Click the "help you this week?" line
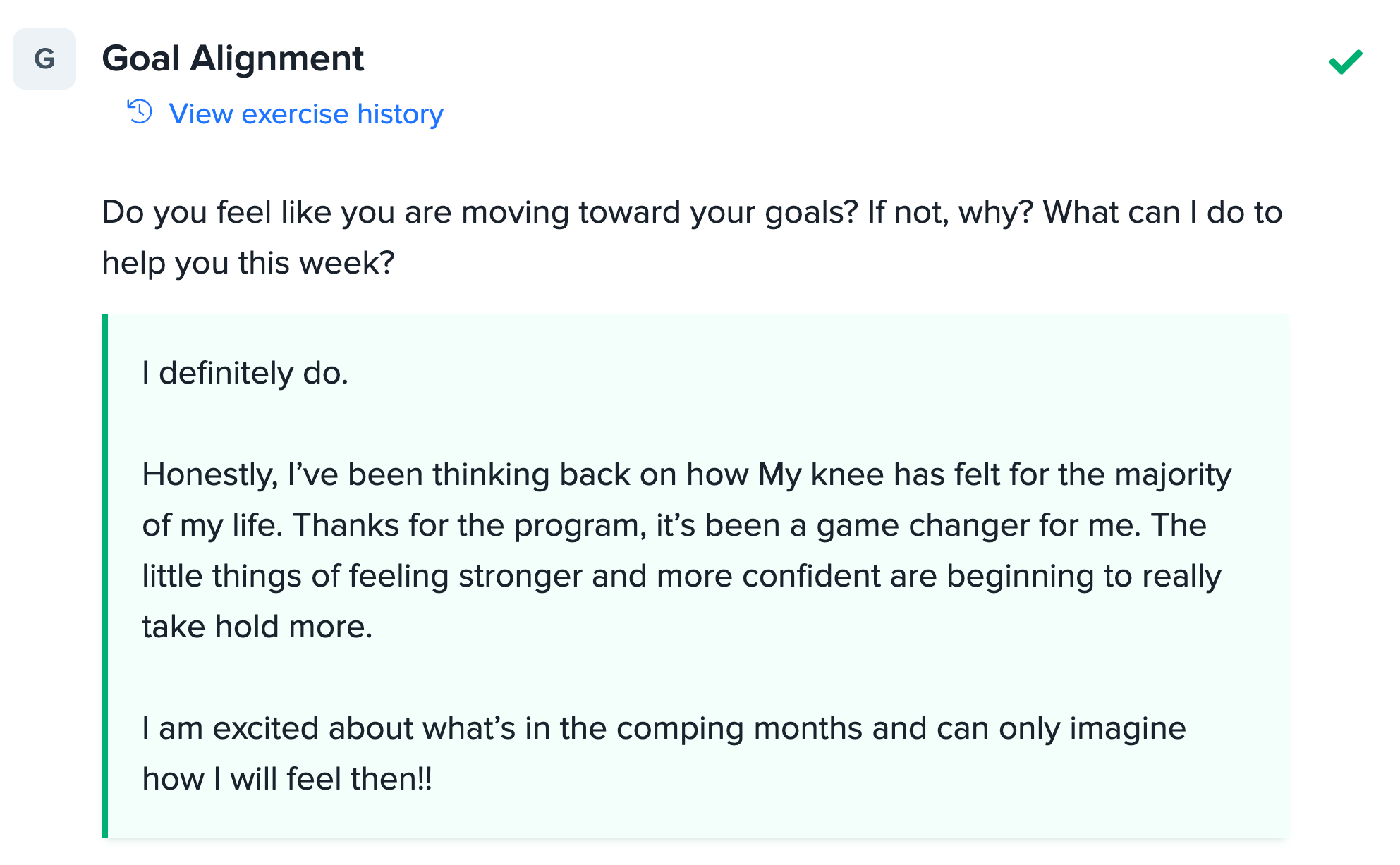This screenshot has width=1400, height=865. click(x=248, y=263)
